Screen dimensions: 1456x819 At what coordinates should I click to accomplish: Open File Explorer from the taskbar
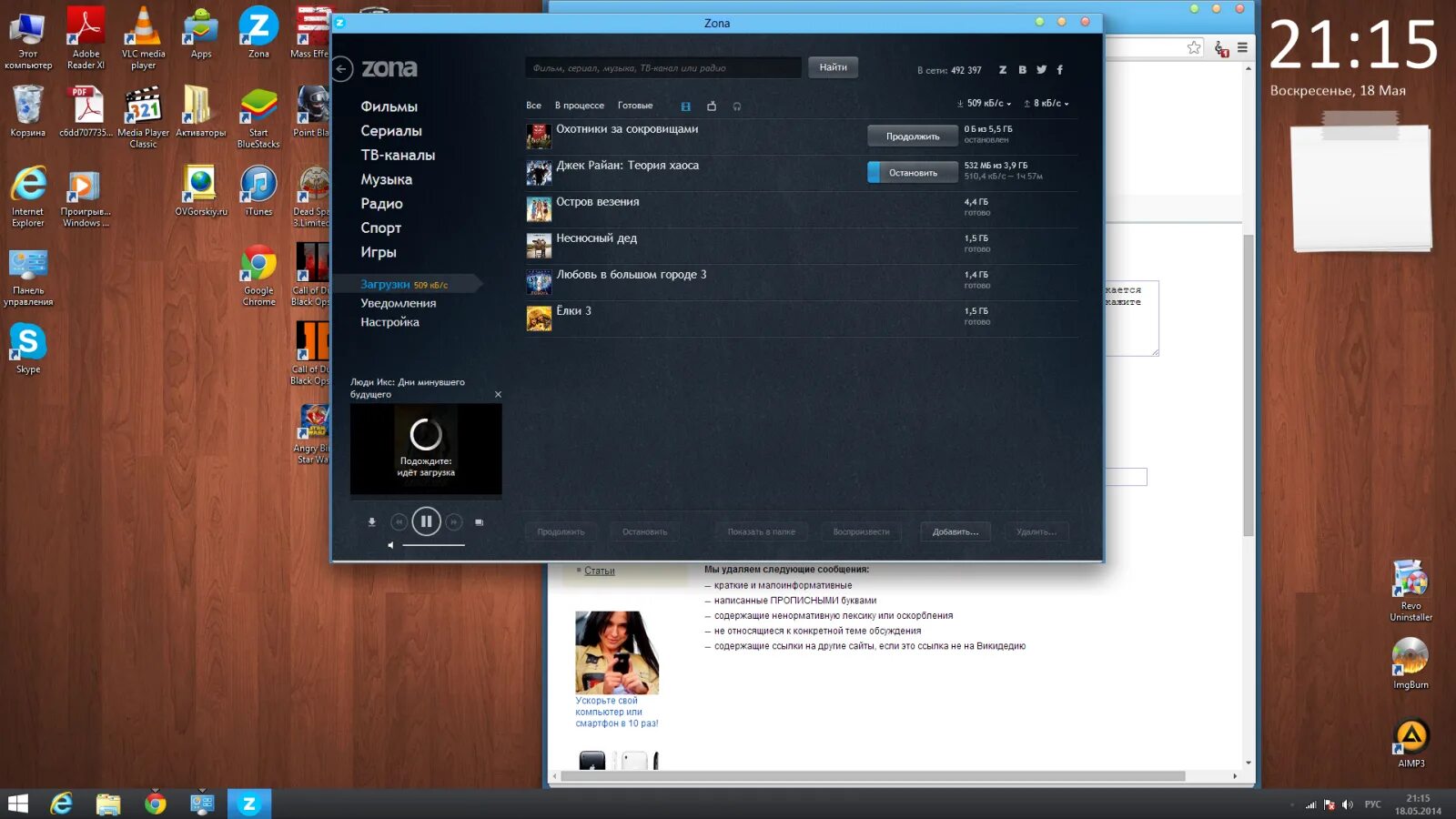coord(108,804)
